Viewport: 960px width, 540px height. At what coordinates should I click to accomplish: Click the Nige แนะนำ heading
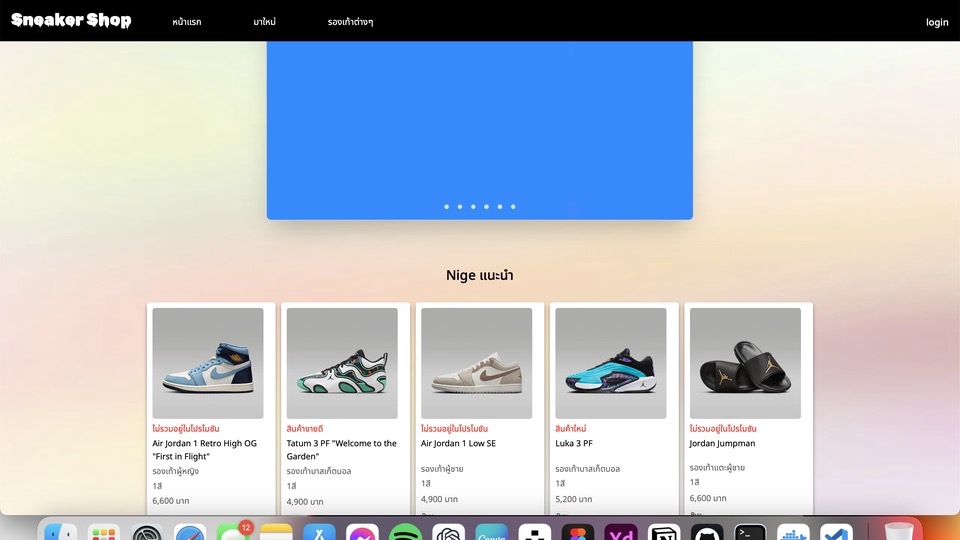tap(479, 276)
